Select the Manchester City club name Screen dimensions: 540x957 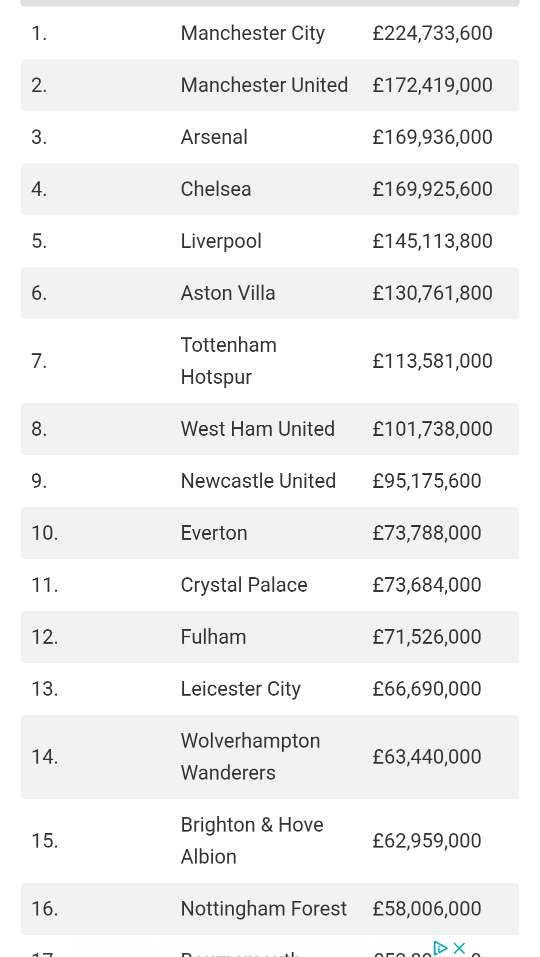coord(253,33)
